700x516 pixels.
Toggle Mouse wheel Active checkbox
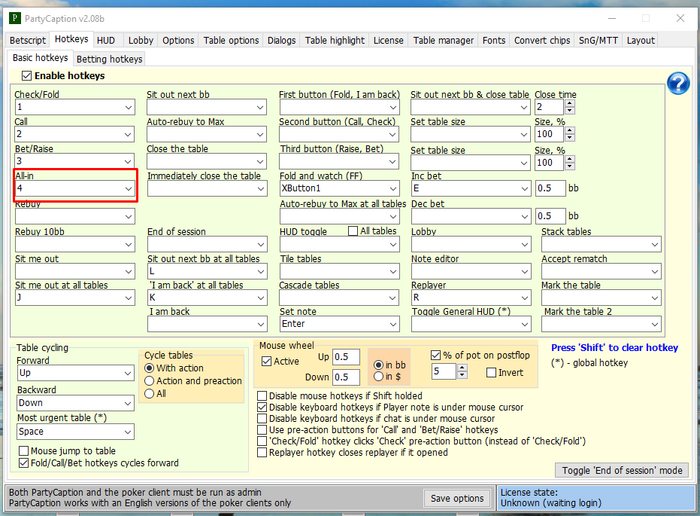267,361
